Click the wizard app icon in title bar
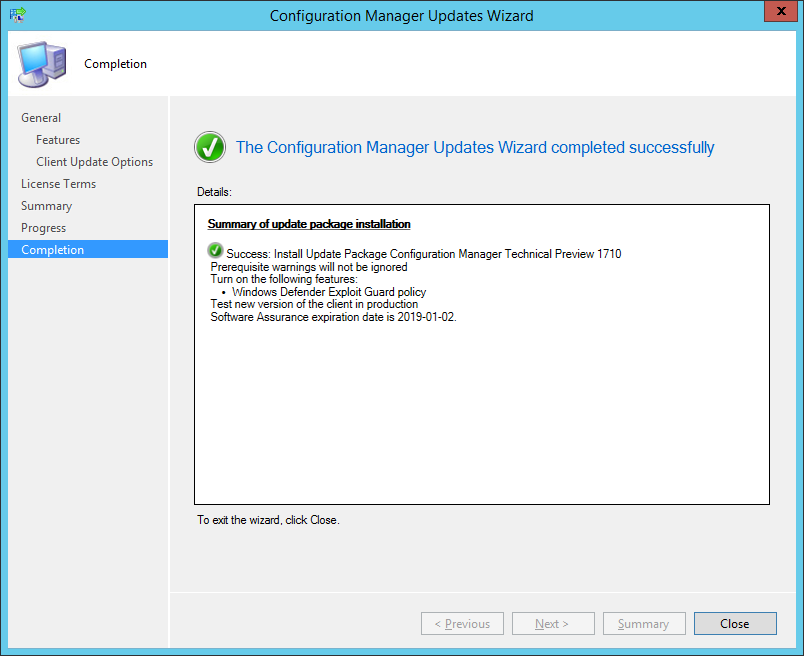The height and width of the screenshot is (656, 804). [17, 15]
